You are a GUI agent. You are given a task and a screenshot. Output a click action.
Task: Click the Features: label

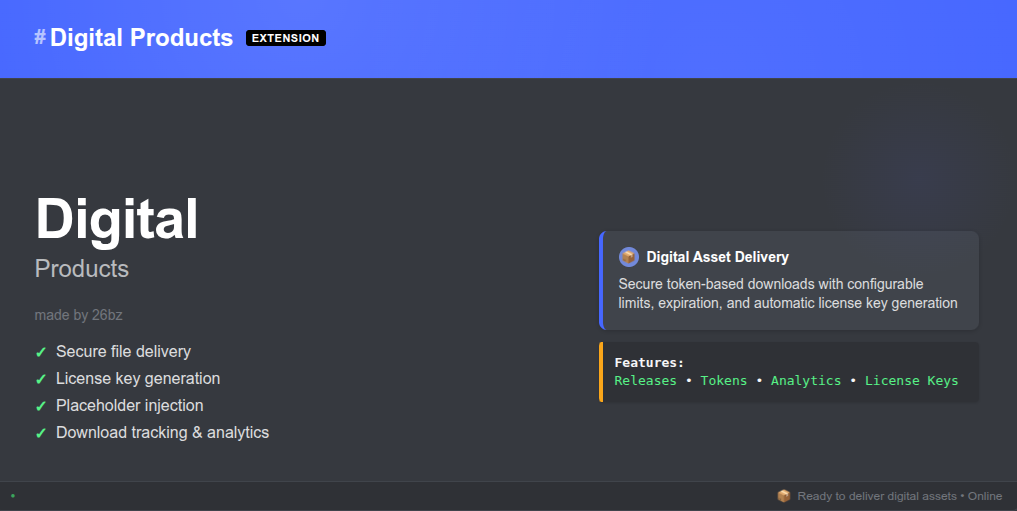tap(649, 362)
